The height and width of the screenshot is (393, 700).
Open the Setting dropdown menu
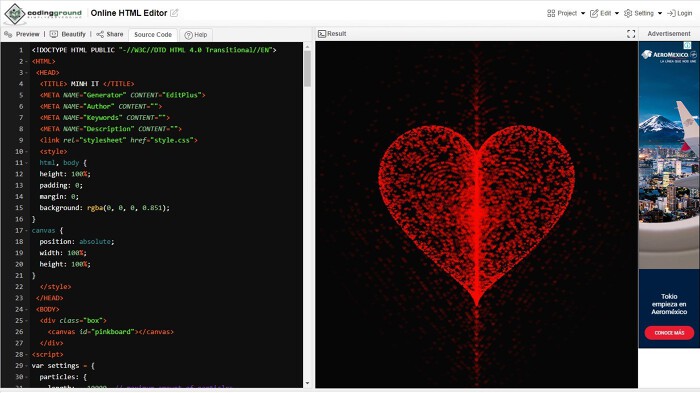point(643,13)
